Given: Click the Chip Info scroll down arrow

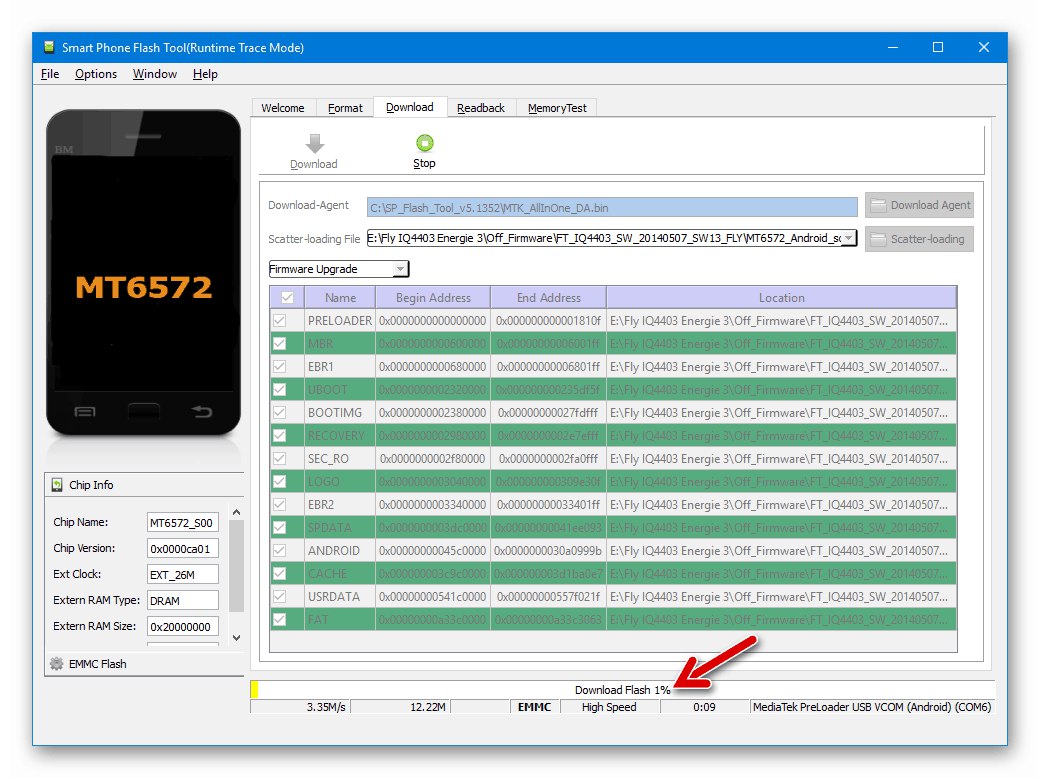Looking at the screenshot, I should coord(236,637).
